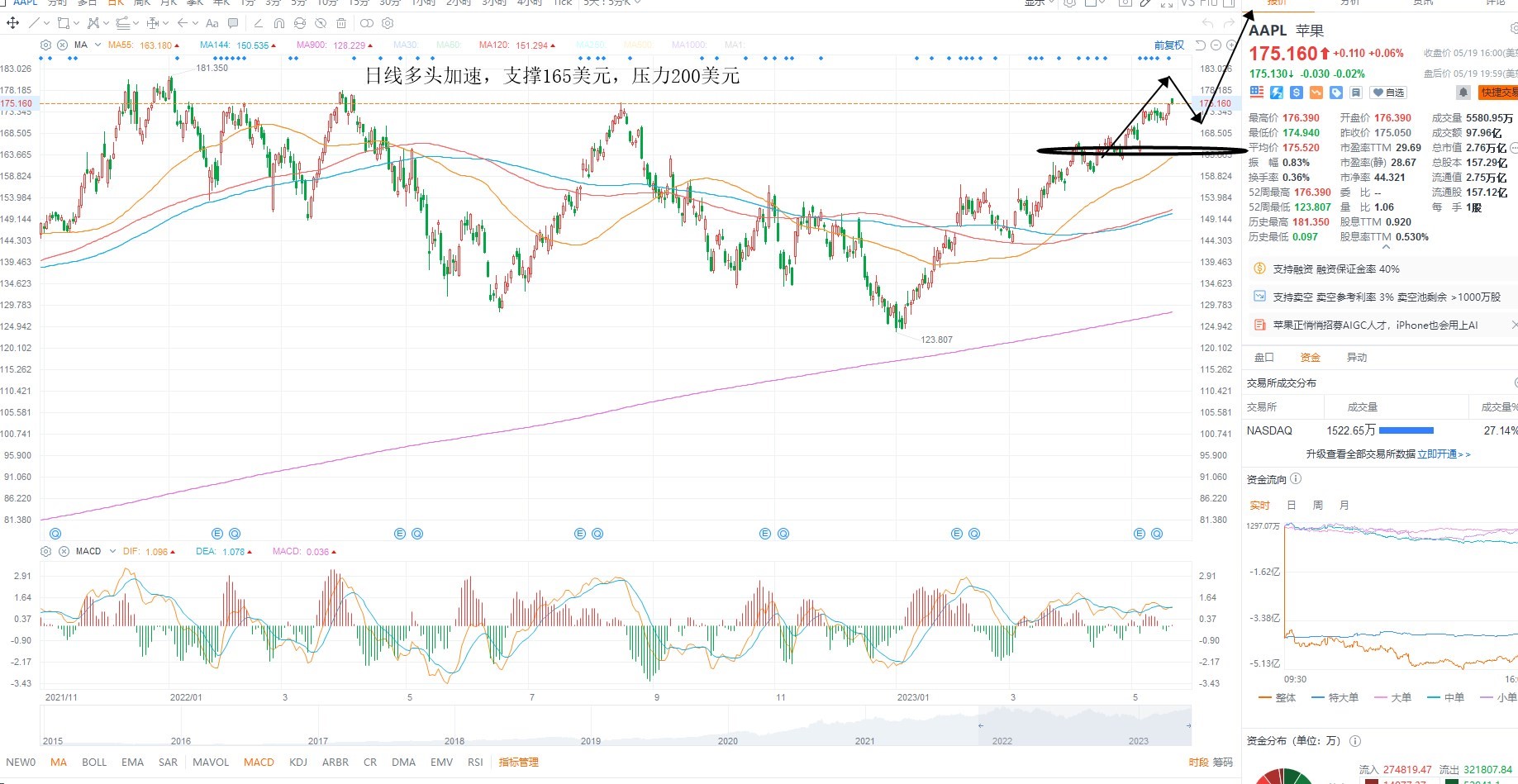Click the blue dollar S icon
The width and height of the screenshot is (1518, 784).
[x=1297, y=93]
